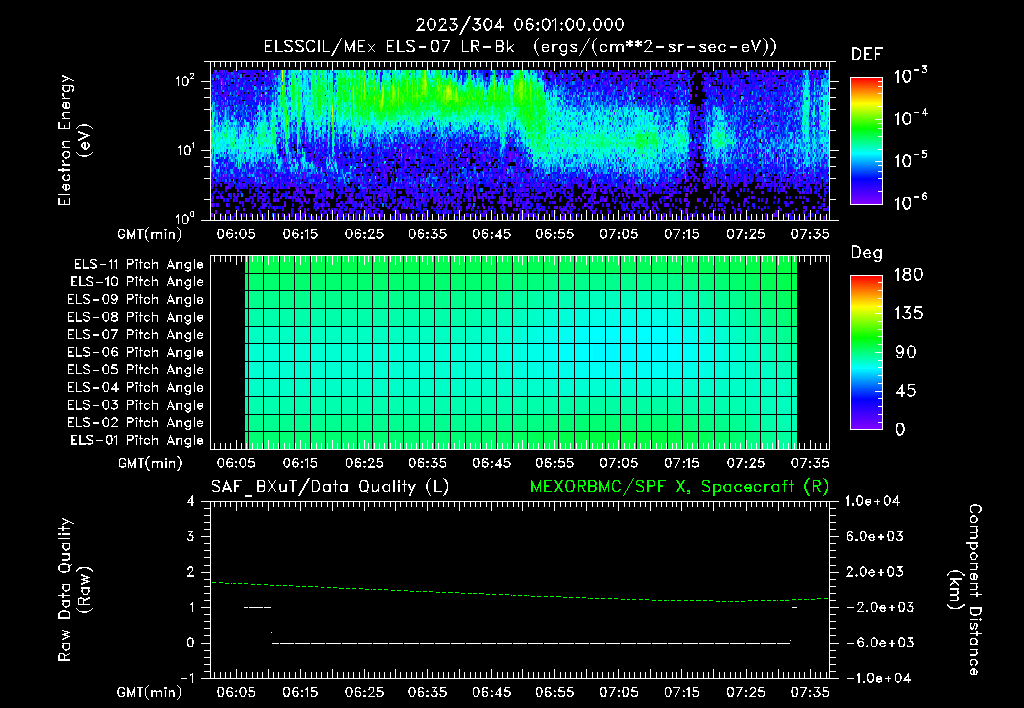
Task: Click '07:05' on the pitch angle time axis
Action: coord(618,463)
